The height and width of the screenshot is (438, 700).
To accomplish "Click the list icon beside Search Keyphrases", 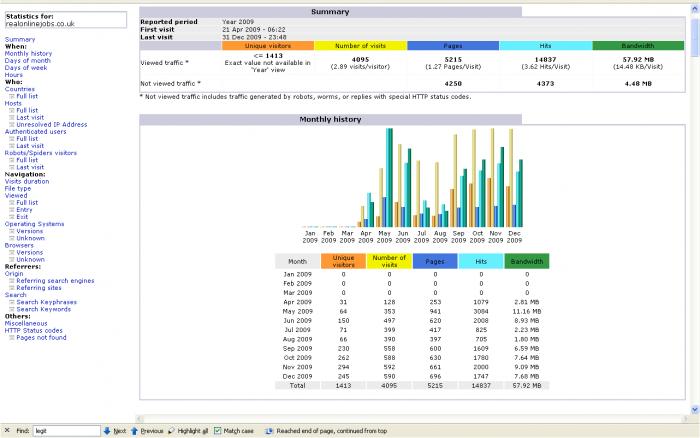I will click(12, 302).
